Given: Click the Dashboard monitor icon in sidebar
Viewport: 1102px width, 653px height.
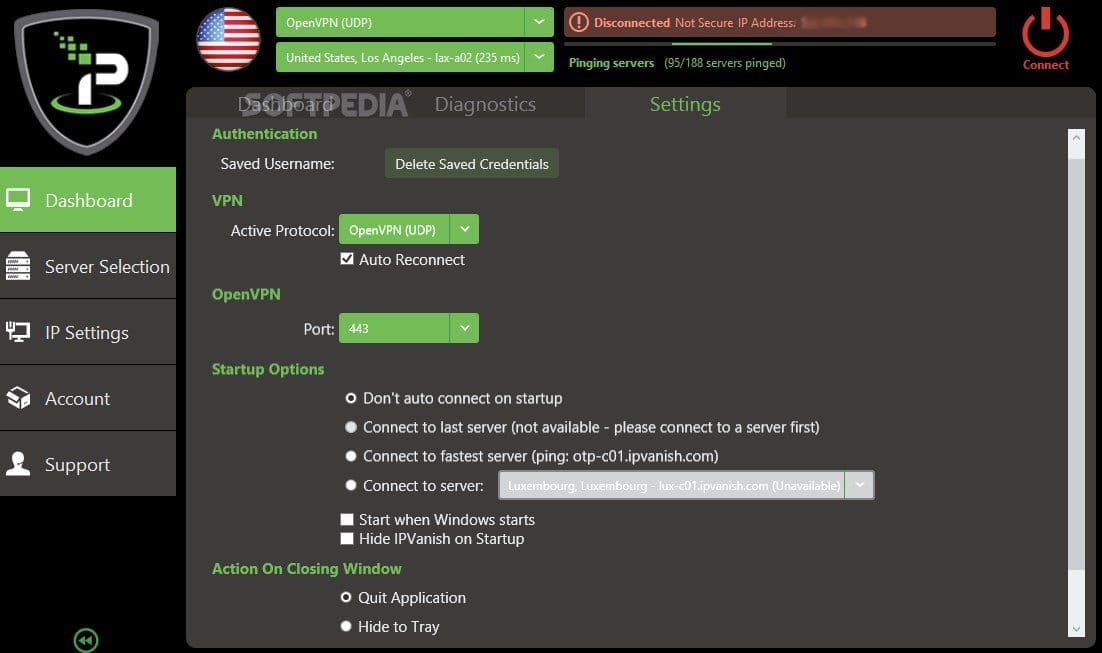Looking at the screenshot, I should [19, 200].
